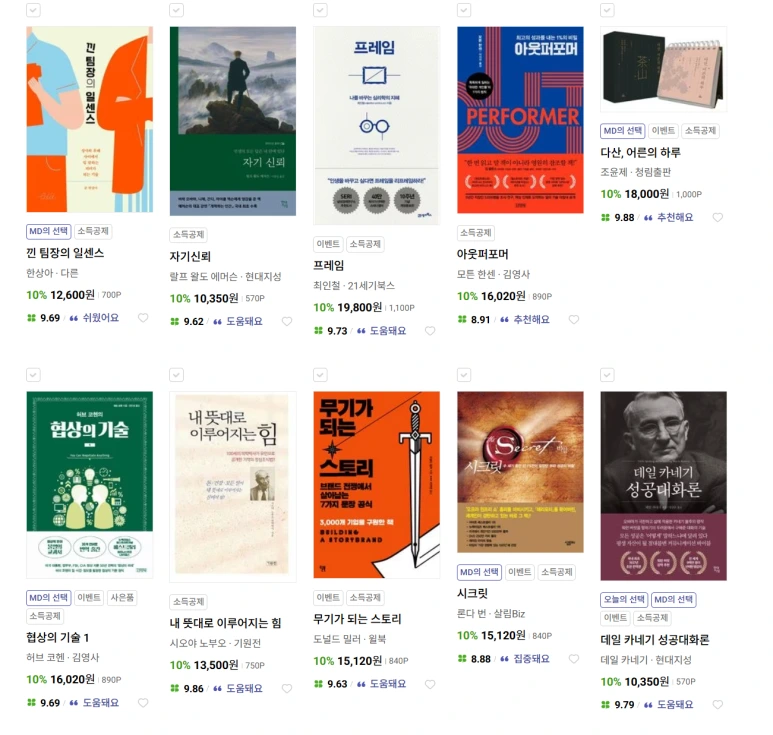773x735 pixels.
Task: Check the box above 시크릿 cover
Action: (464, 375)
